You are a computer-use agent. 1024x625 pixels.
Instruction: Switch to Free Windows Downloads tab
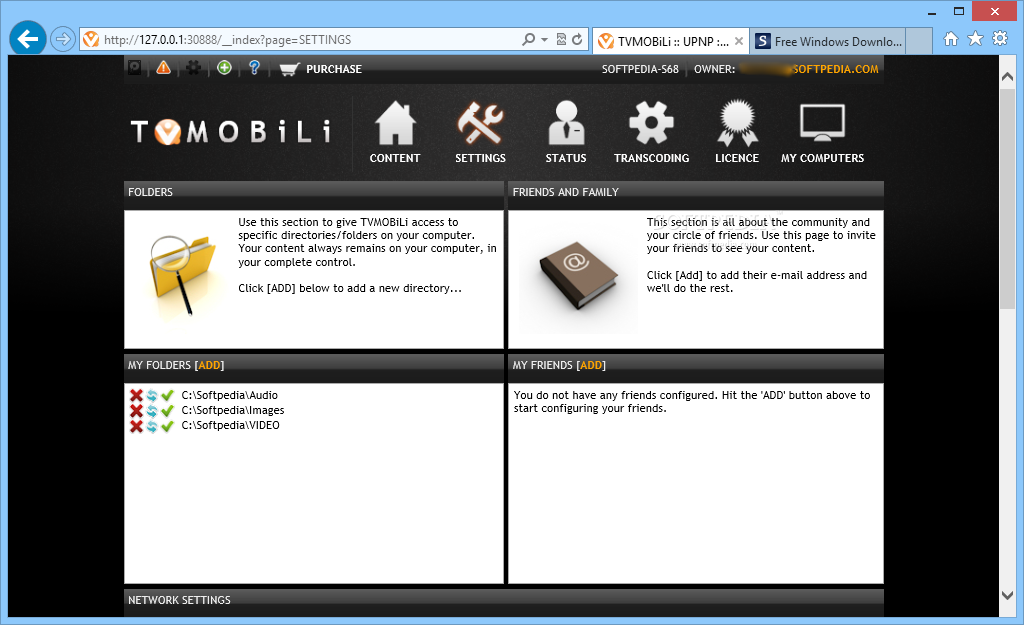[x=828, y=42]
